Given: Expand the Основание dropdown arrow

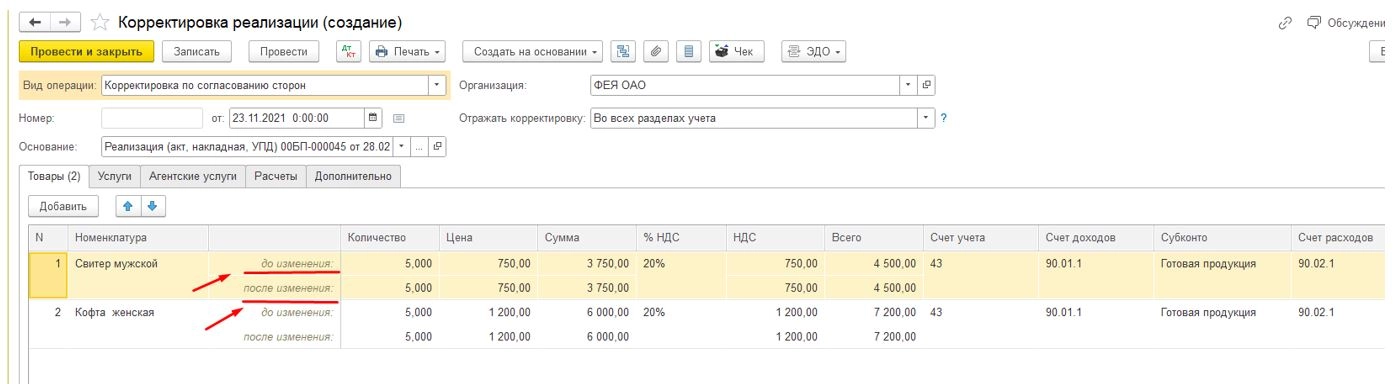Looking at the screenshot, I should click(402, 146).
